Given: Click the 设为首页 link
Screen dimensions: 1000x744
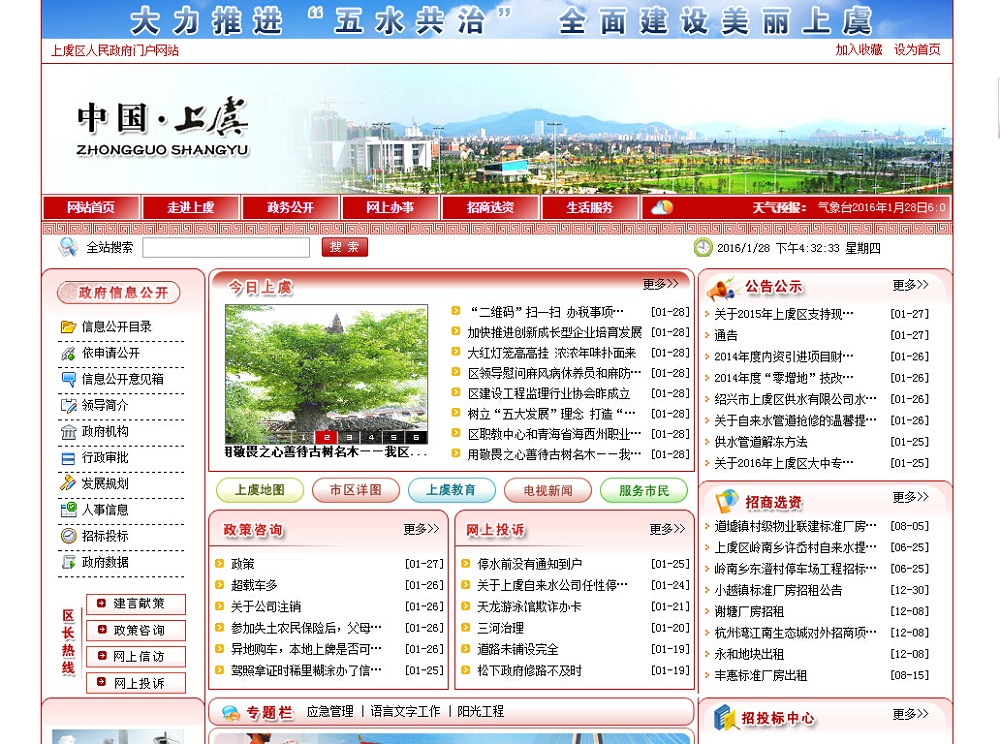Looking at the screenshot, I should 917,50.
